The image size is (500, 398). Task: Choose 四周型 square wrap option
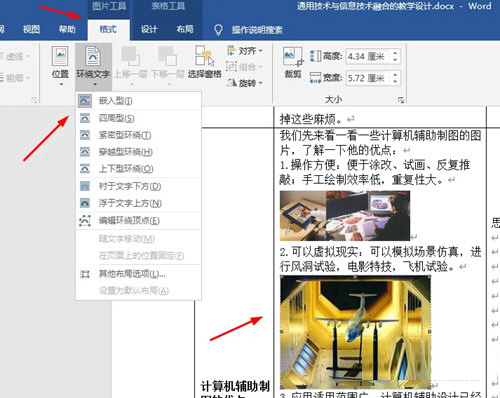(139, 118)
